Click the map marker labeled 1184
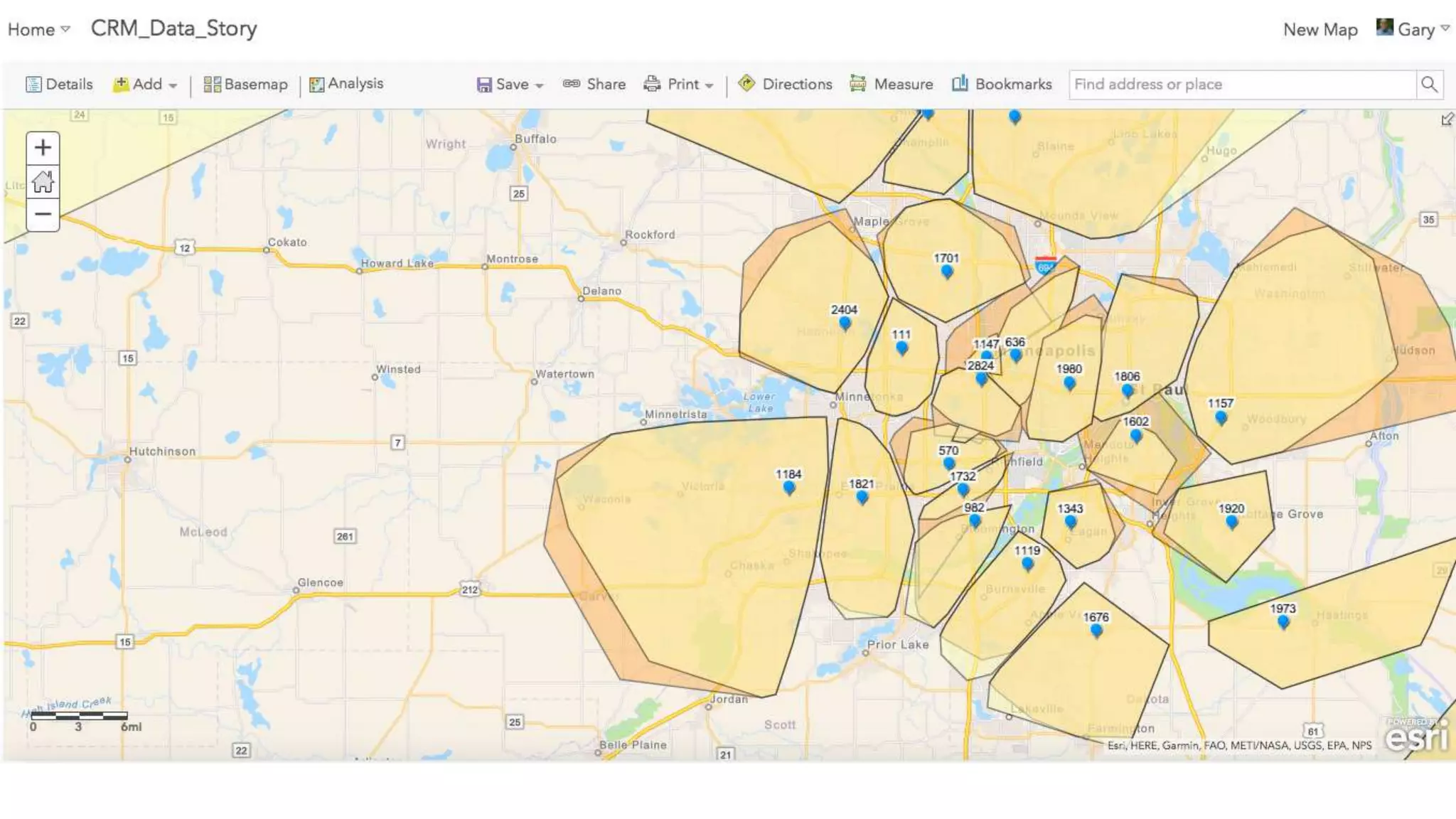The image size is (1456, 819). point(789,487)
